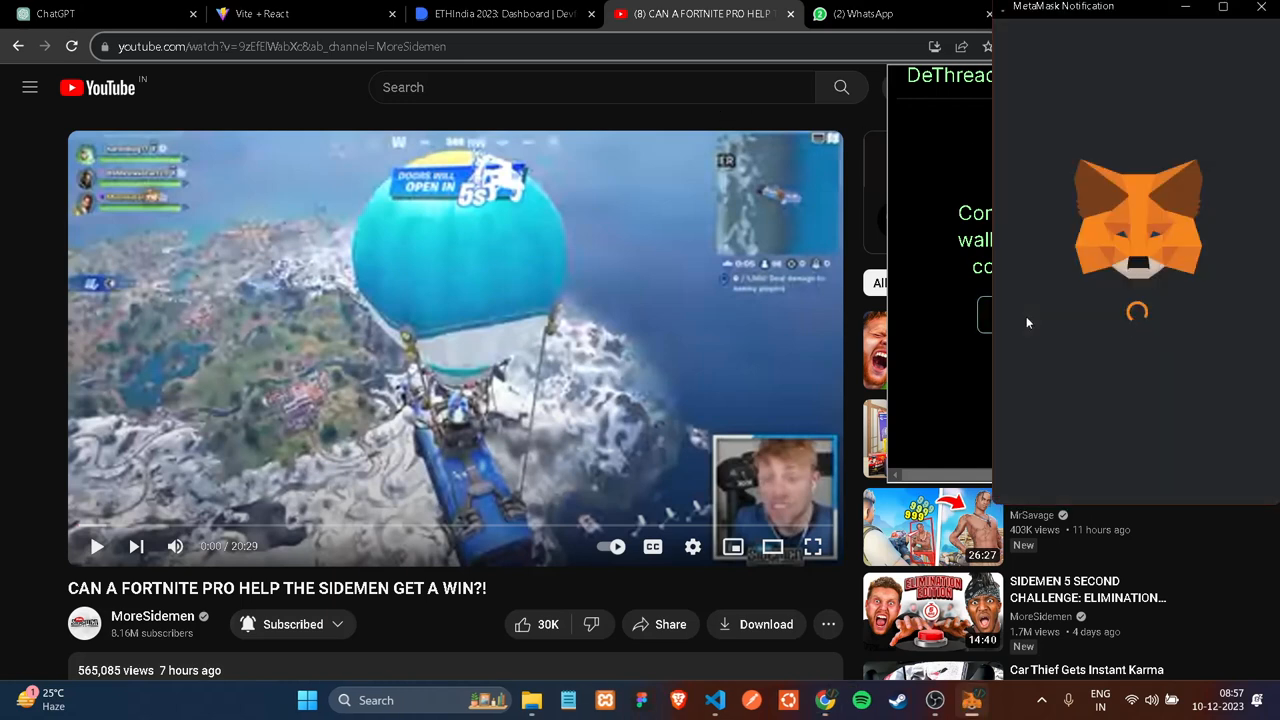
Task: Open 'Car Thief Gets Instant Karma' video
Action: [1087, 670]
